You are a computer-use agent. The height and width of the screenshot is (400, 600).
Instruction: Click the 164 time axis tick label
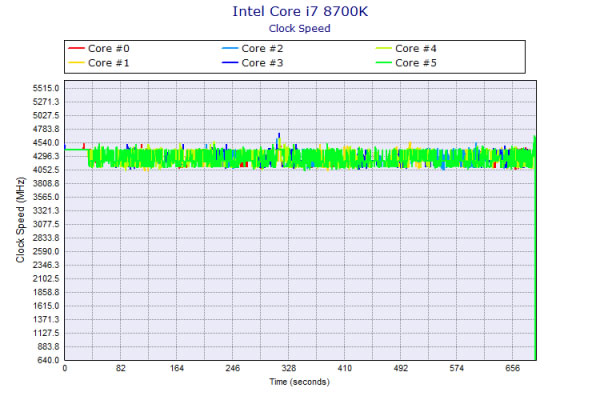tap(177, 368)
